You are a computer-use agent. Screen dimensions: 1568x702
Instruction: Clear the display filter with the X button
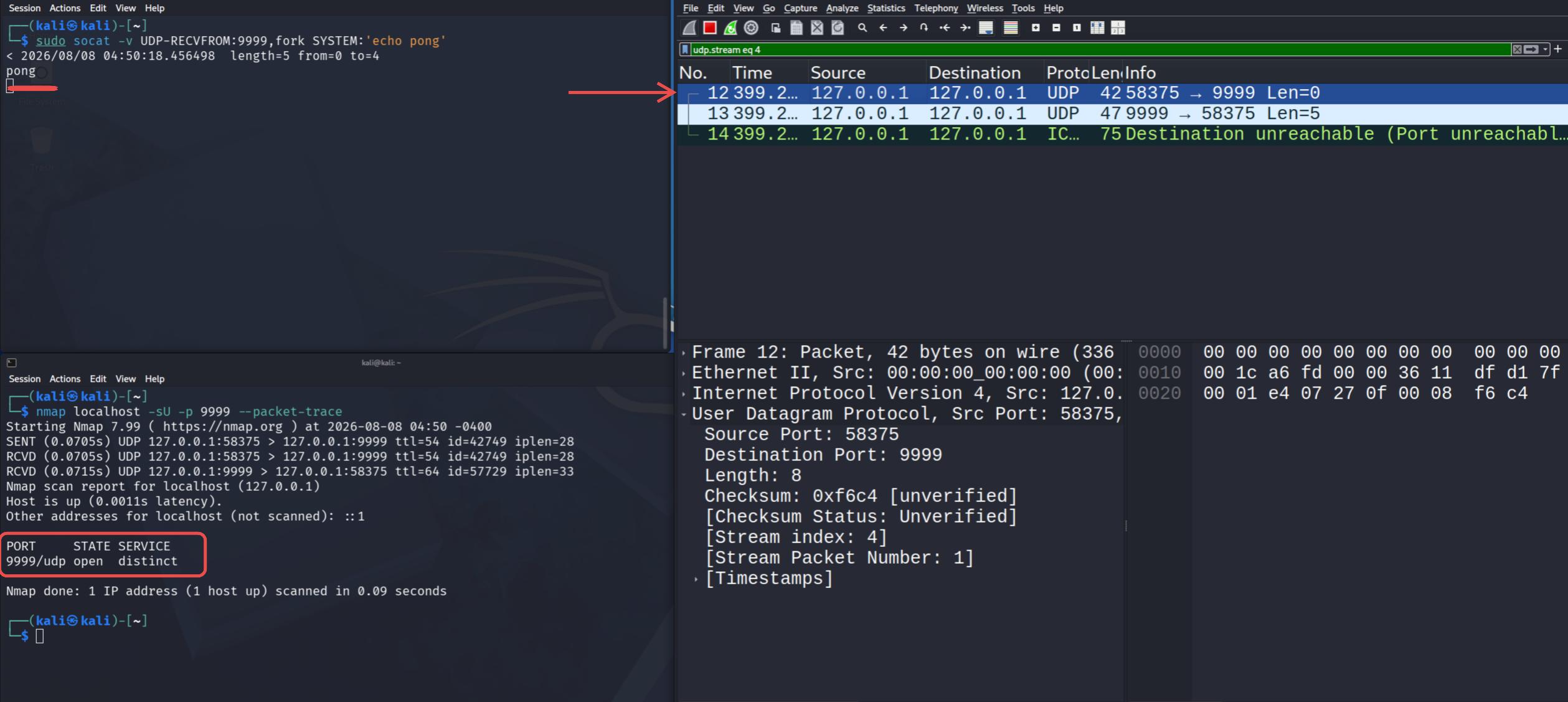(x=1518, y=49)
